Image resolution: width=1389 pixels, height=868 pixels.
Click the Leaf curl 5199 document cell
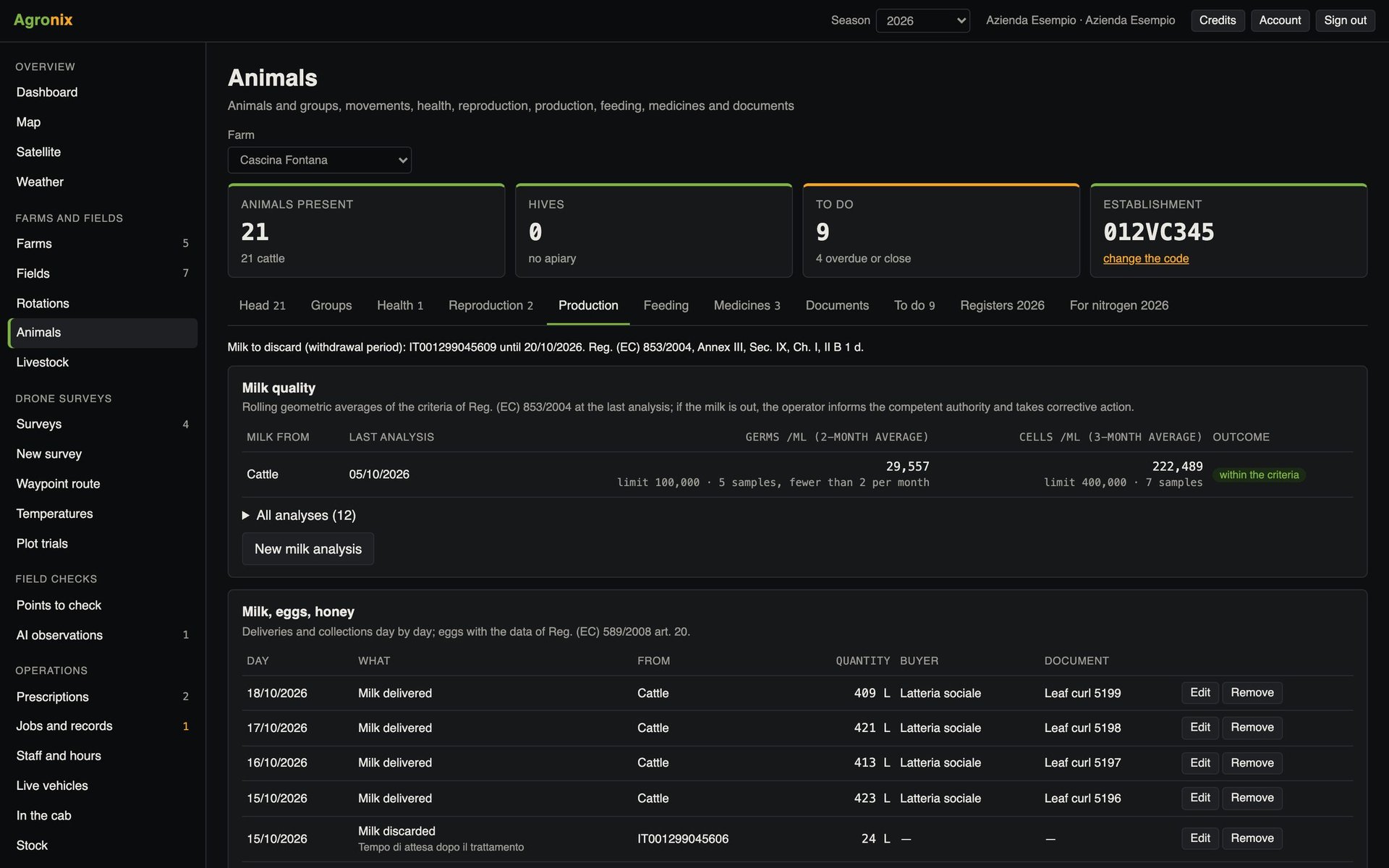[1082, 693]
